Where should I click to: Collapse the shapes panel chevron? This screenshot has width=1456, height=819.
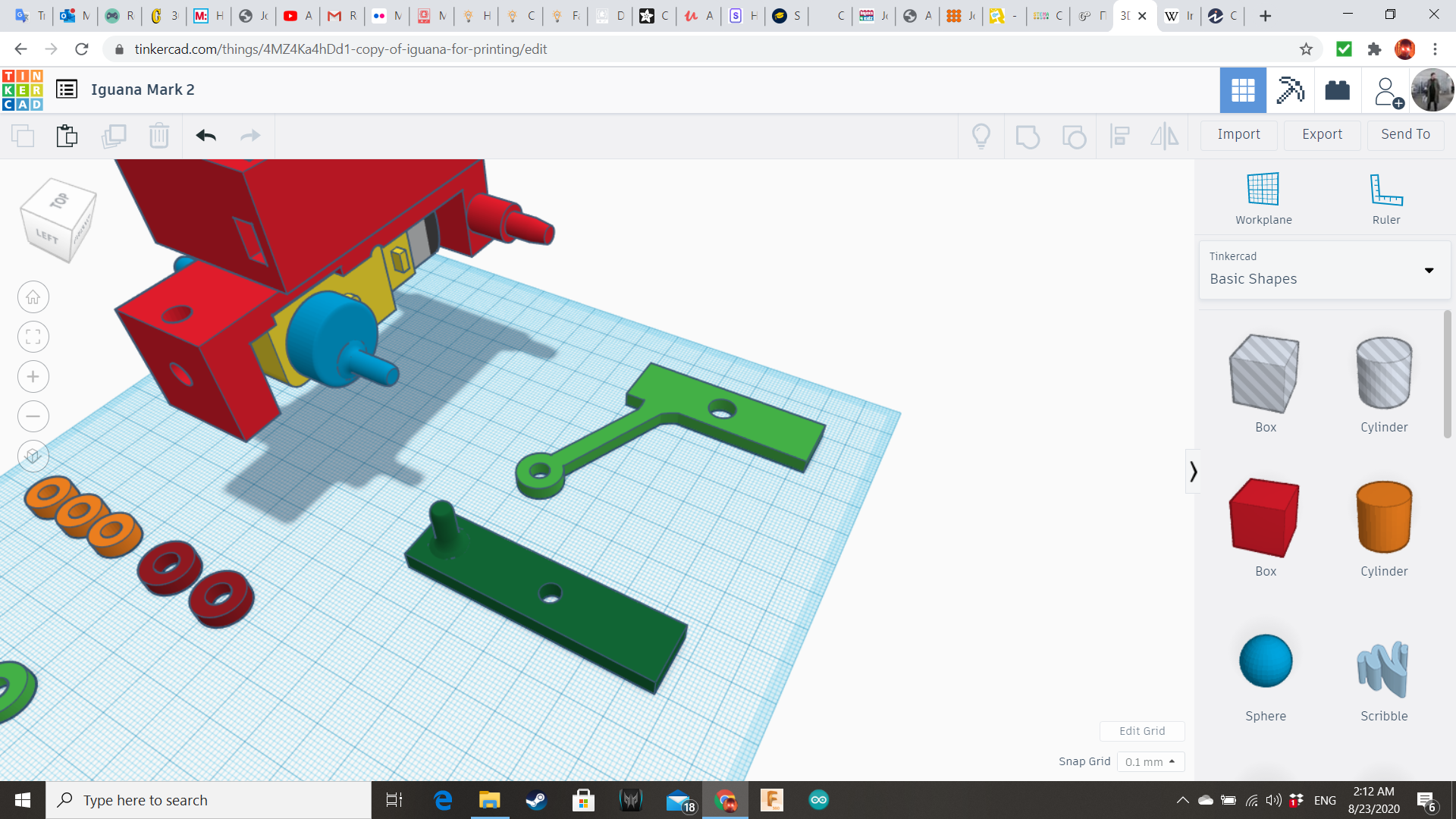pyautogui.click(x=1193, y=472)
